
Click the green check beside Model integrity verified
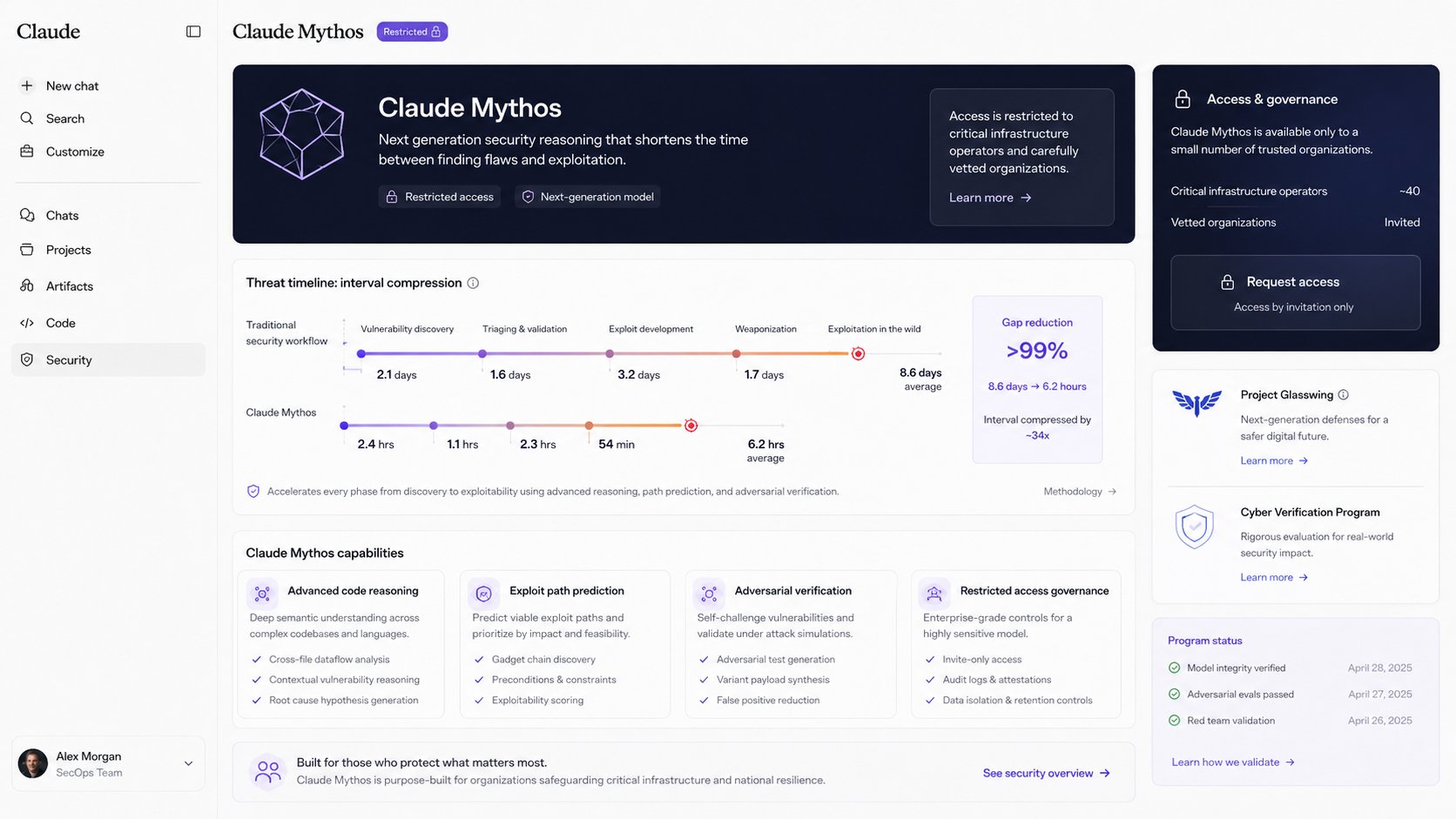(1174, 668)
